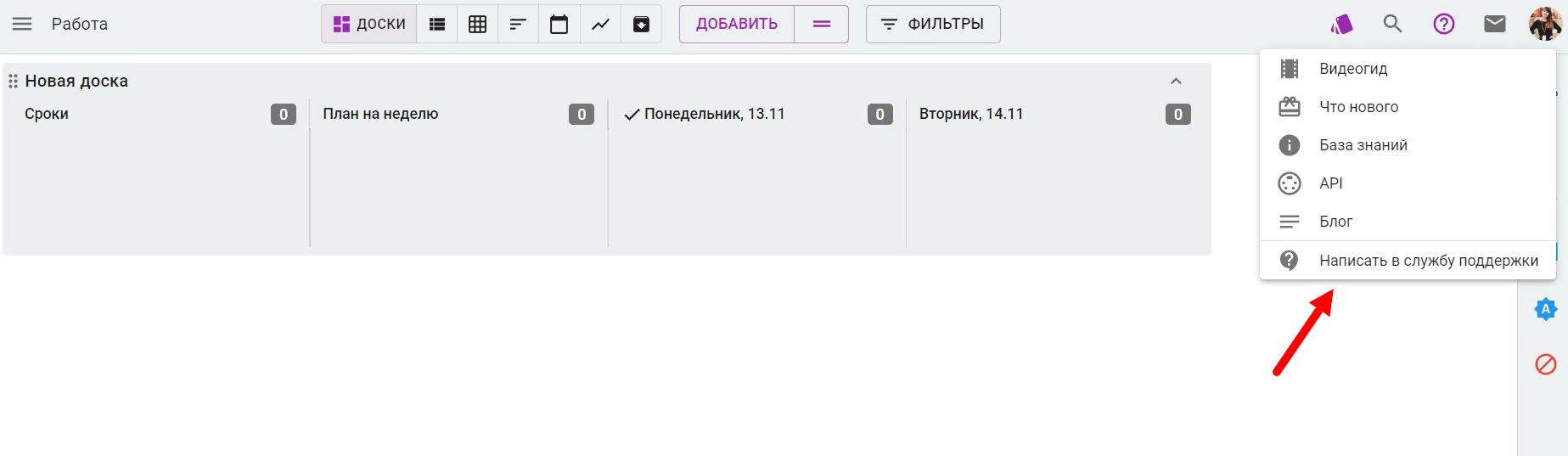Click the lines icon beside Блог
Image resolution: width=1568 pixels, height=456 pixels.
tap(1290, 222)
